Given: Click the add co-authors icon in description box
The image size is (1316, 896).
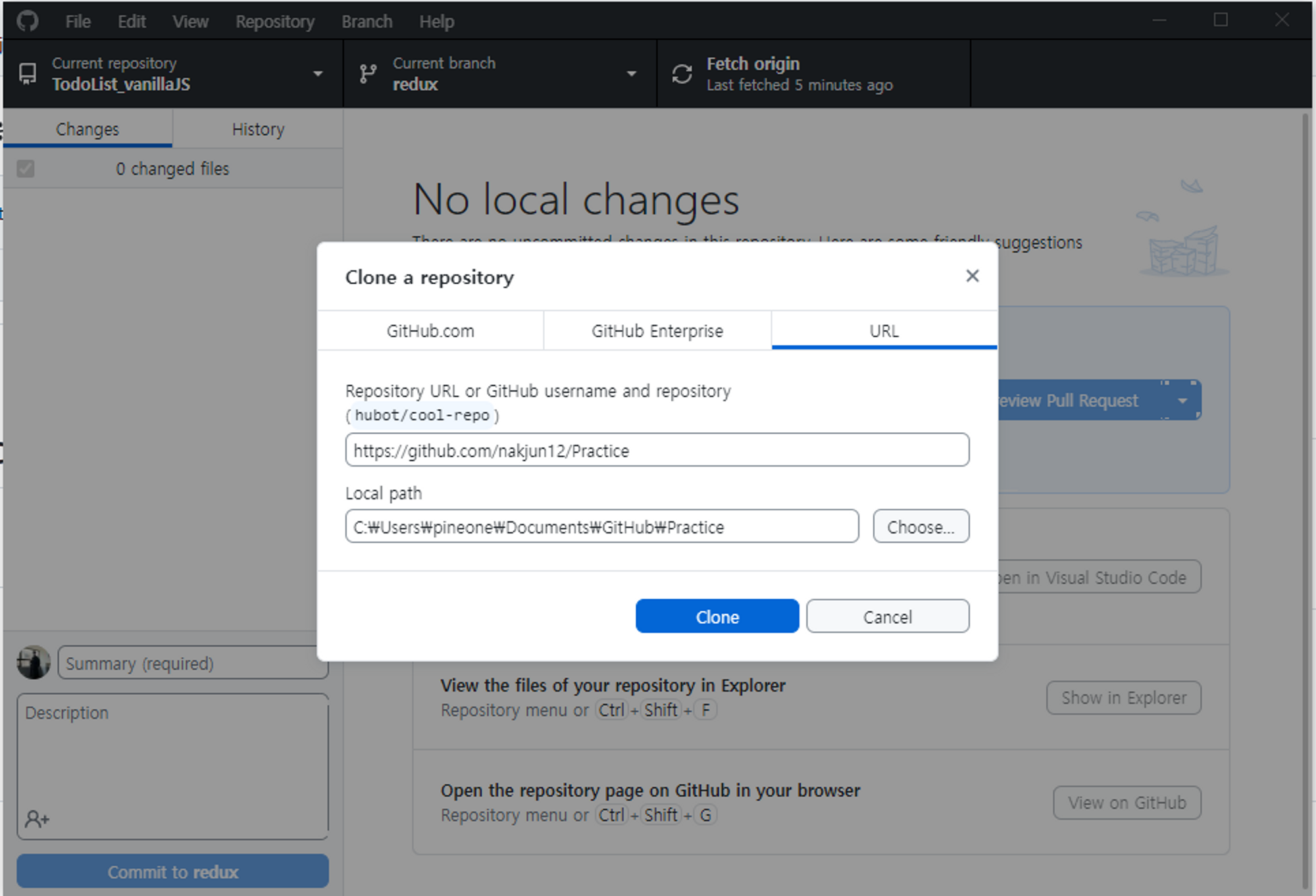Looking at the screenshot, I should (37, 819).
